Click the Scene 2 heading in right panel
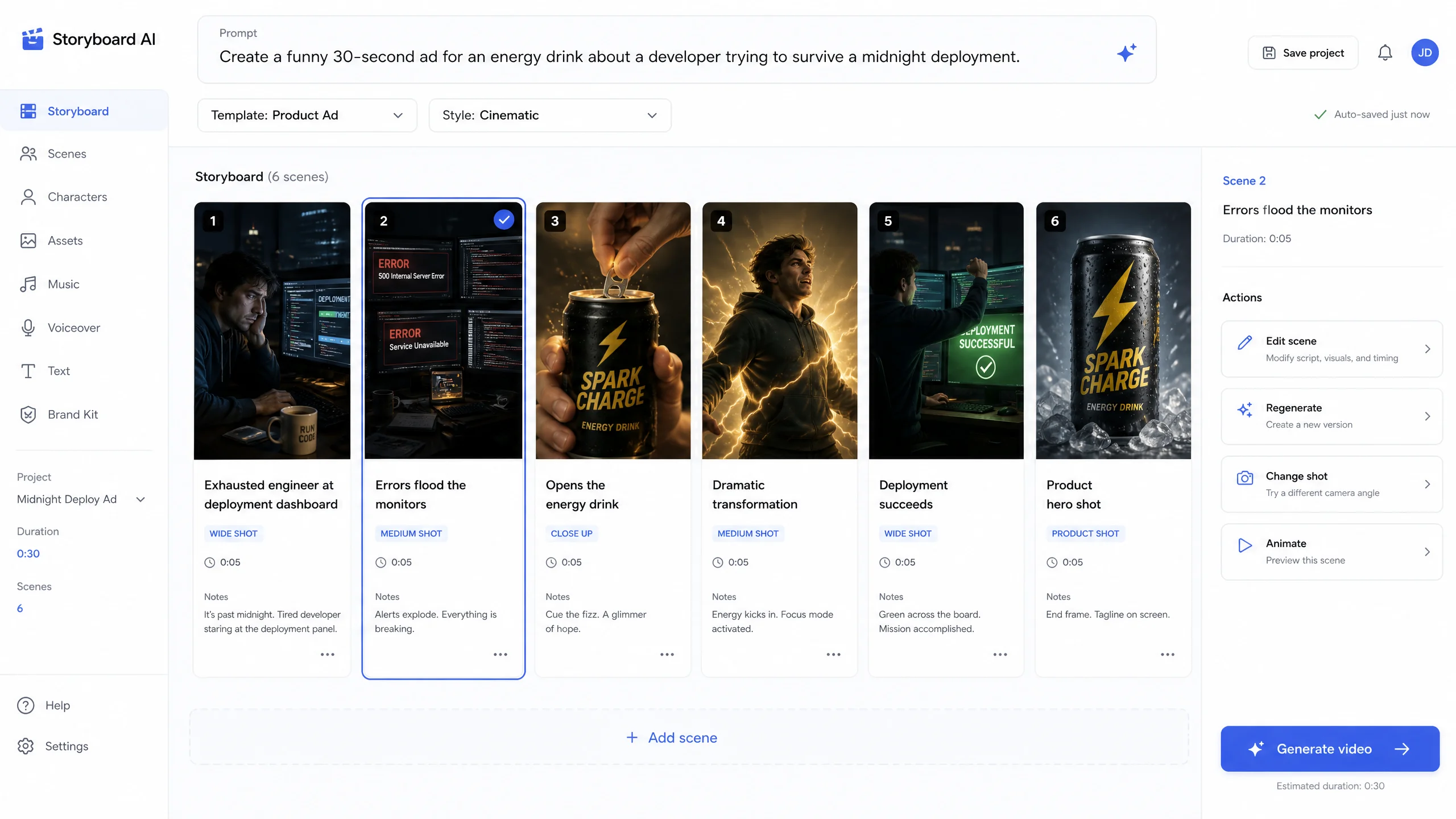The width and height of the screenshot is (1456, 819). (x=1244, y=181)
